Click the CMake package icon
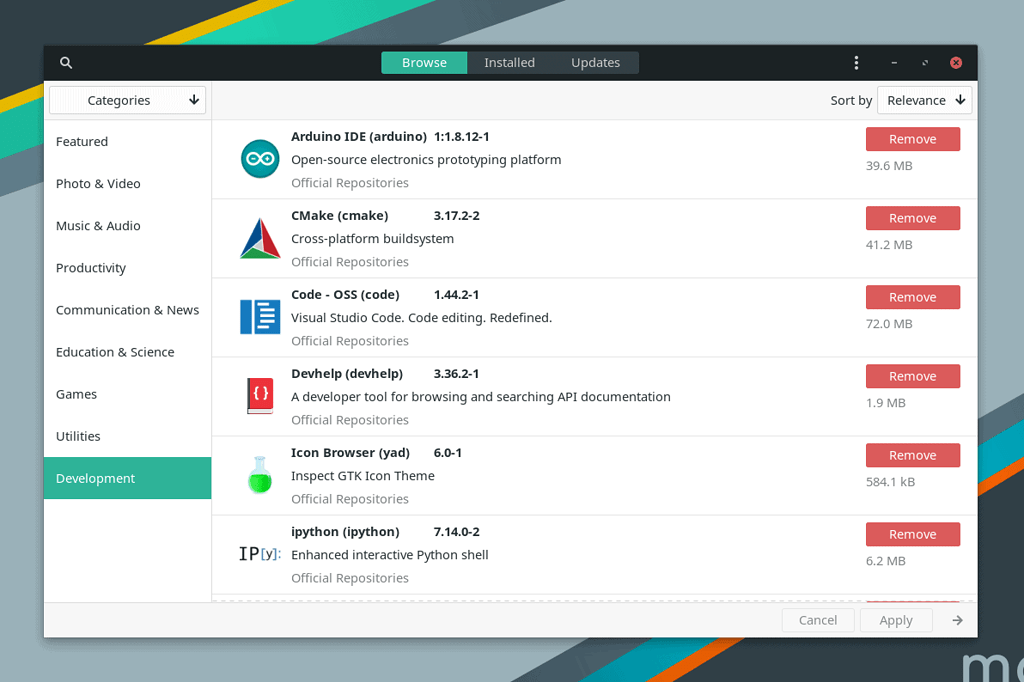Image resolution: width=1024 pixels, height=682 pixels. (x=259, y=238)
